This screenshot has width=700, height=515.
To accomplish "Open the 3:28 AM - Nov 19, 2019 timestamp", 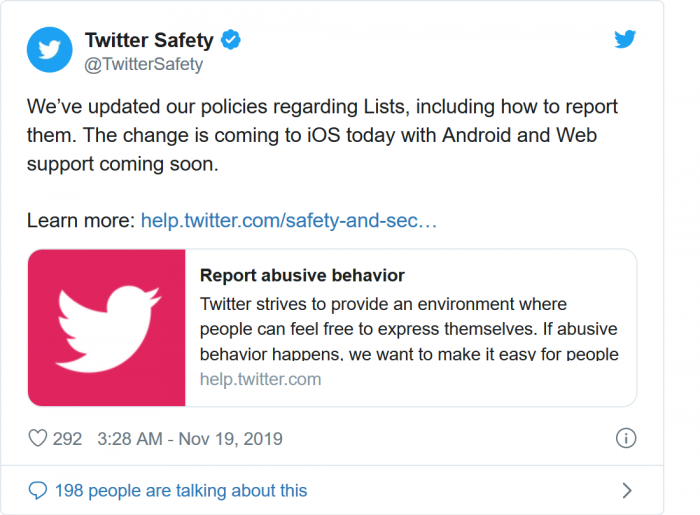I will [x=190, y=438].
